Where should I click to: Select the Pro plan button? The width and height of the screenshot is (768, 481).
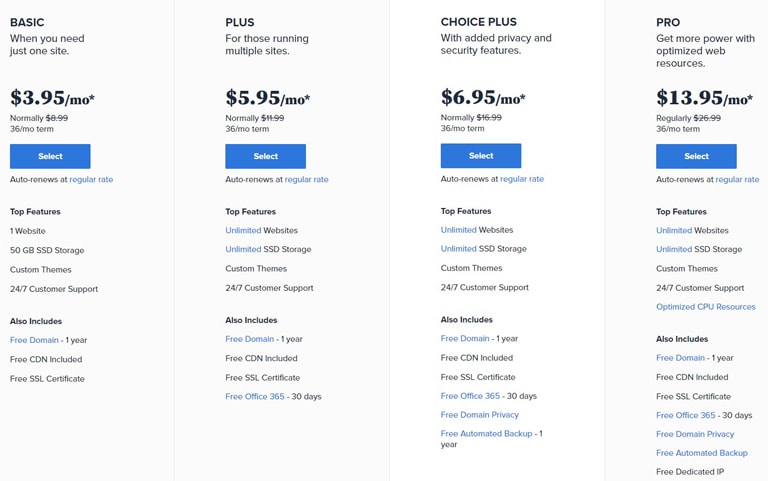(696, 156)
